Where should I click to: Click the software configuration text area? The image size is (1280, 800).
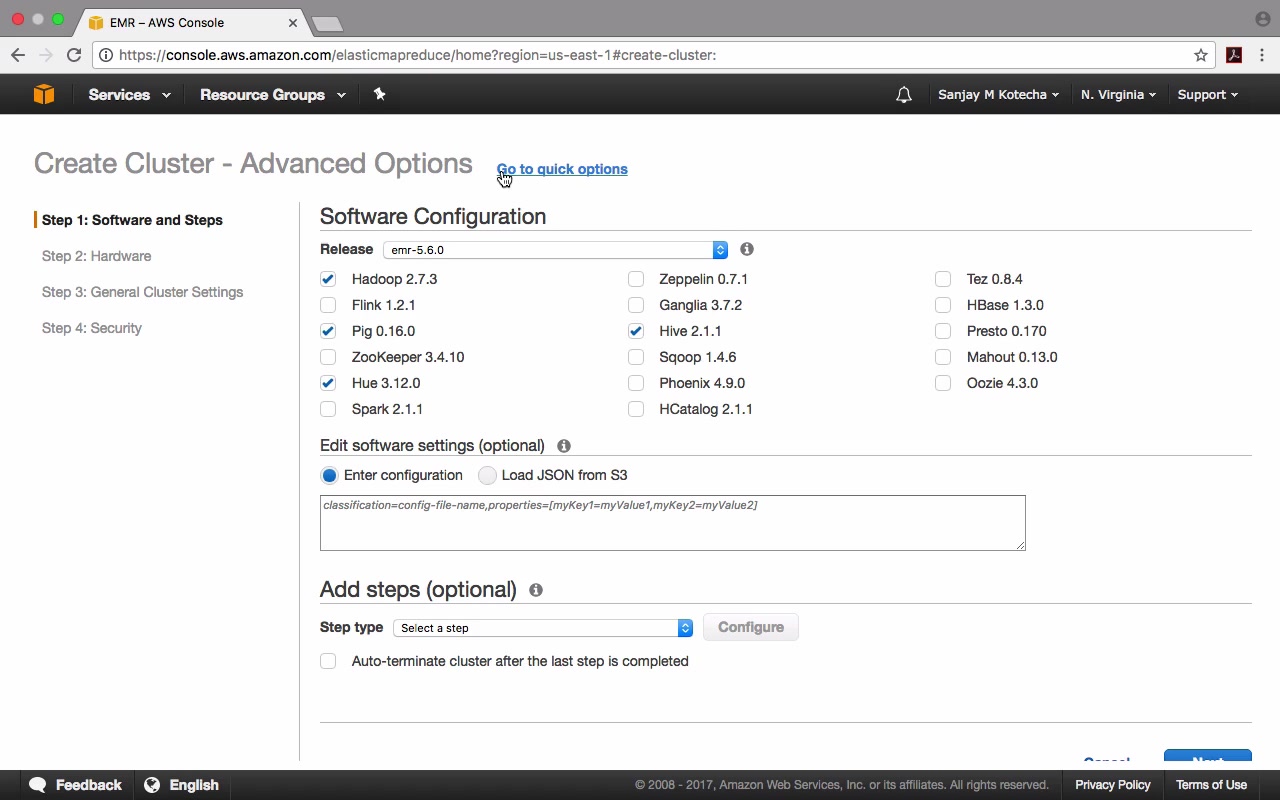(x=672, y=523)
